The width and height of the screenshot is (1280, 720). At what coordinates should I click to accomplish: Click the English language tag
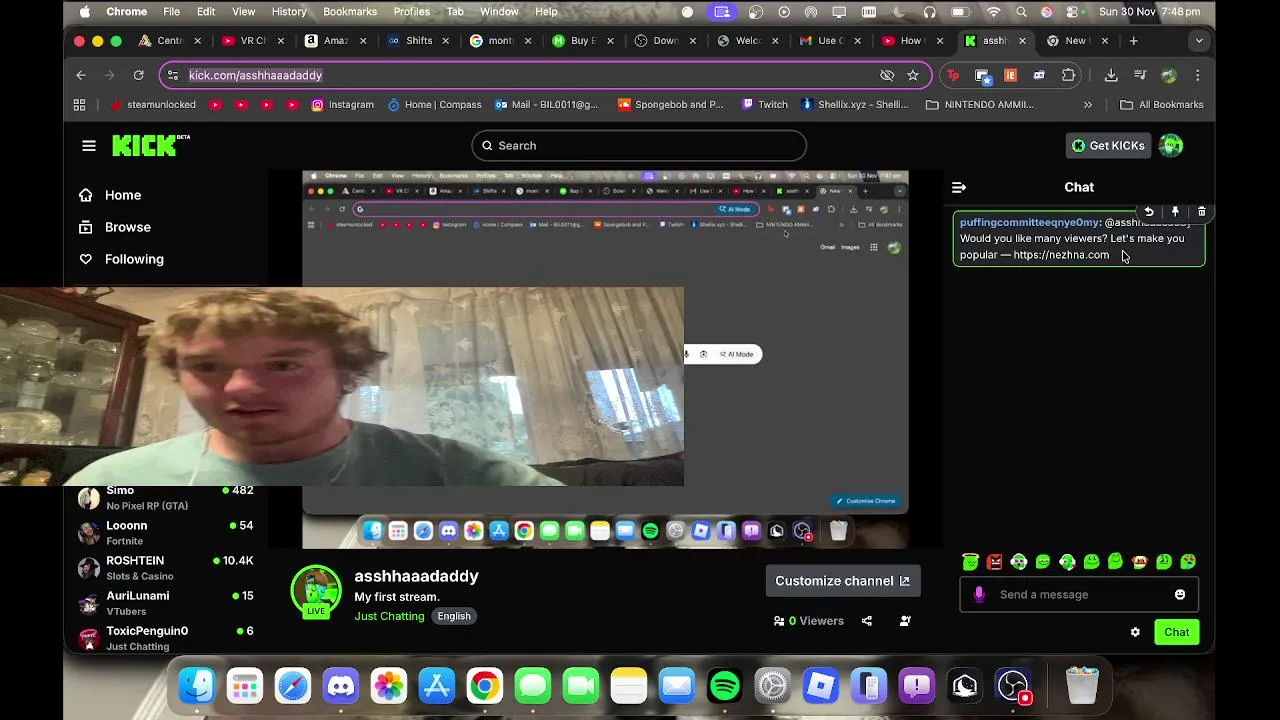[x=454, y=616]
